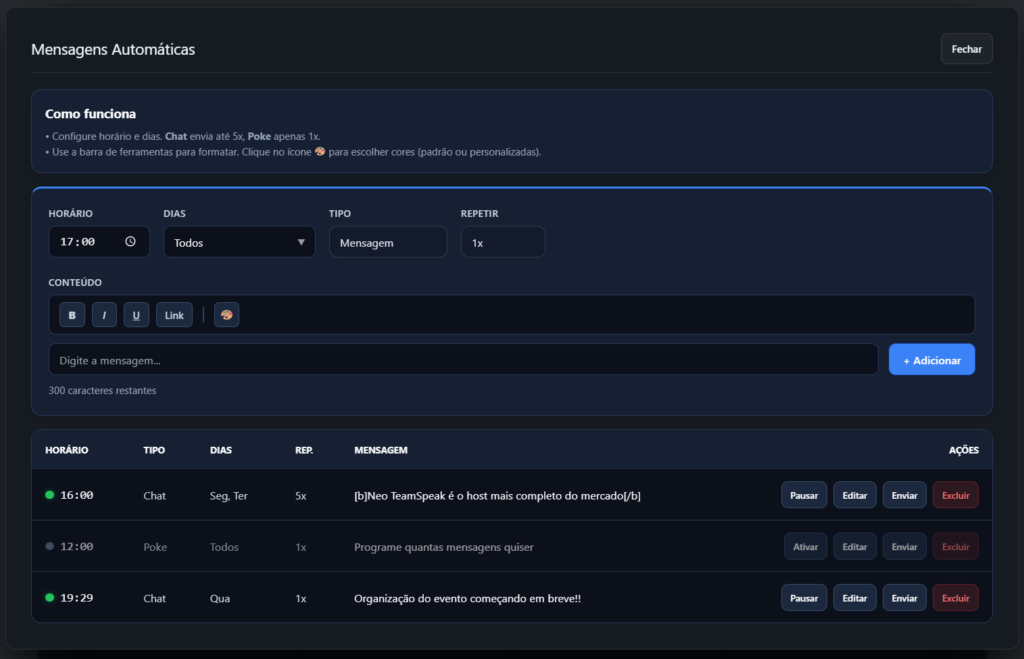Image resolution: width=1024 pixels, height=659 pixels.
Task: Open the REPETIR dropdown showing 1x
Action: tap(502, 241)
